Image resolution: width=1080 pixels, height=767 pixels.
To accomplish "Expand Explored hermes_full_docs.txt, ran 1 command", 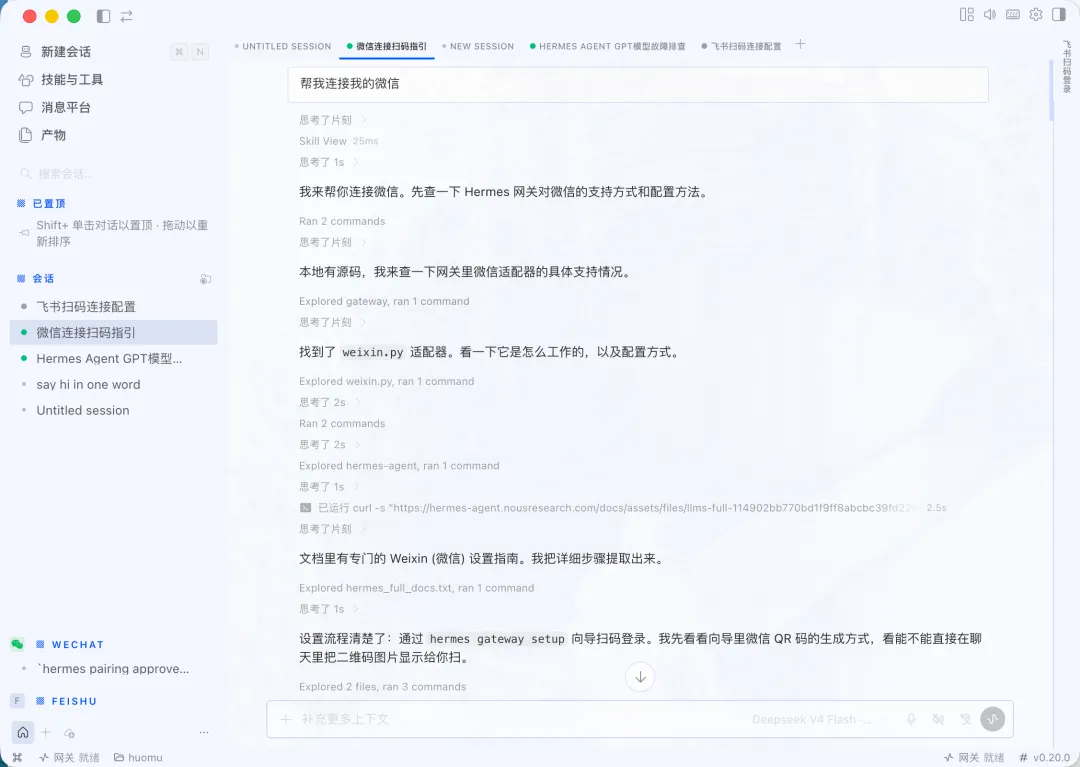I will pos(416,588).
